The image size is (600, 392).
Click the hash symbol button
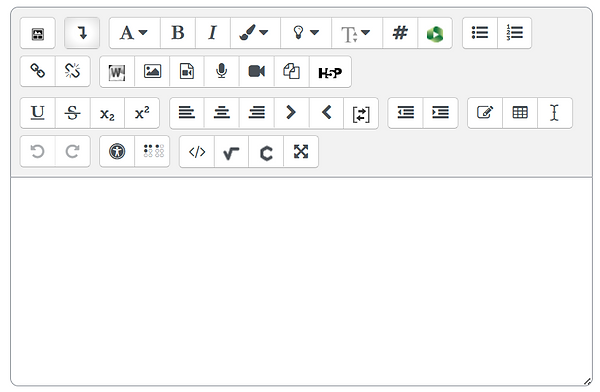(400, 33)
